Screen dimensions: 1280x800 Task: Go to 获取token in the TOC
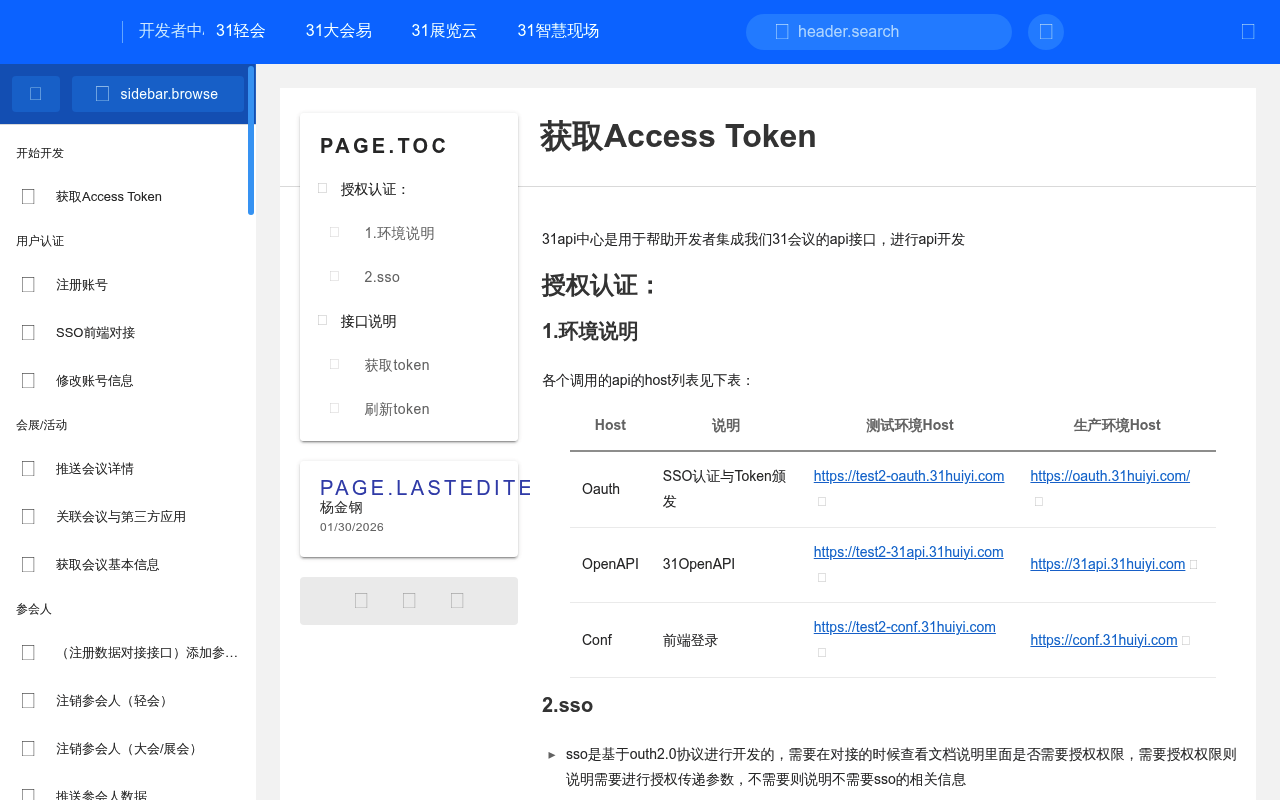(x=397, y=365)
